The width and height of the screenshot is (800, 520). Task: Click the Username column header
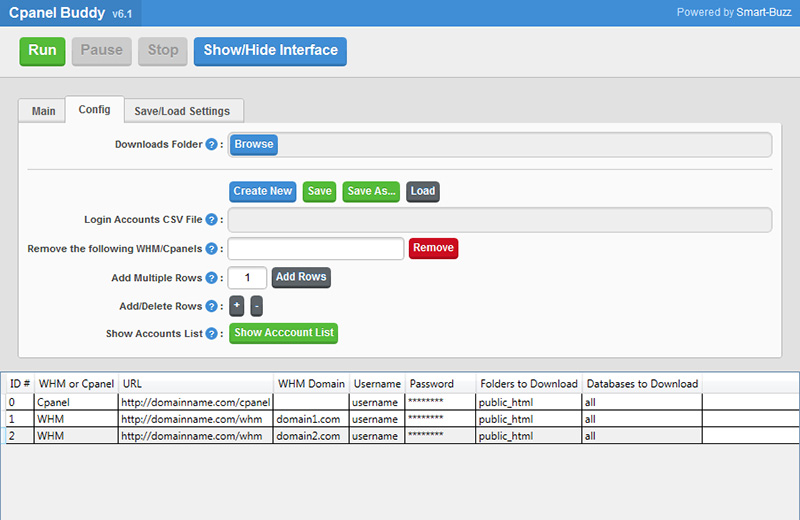pyautogui.click(x=377, y=384)
